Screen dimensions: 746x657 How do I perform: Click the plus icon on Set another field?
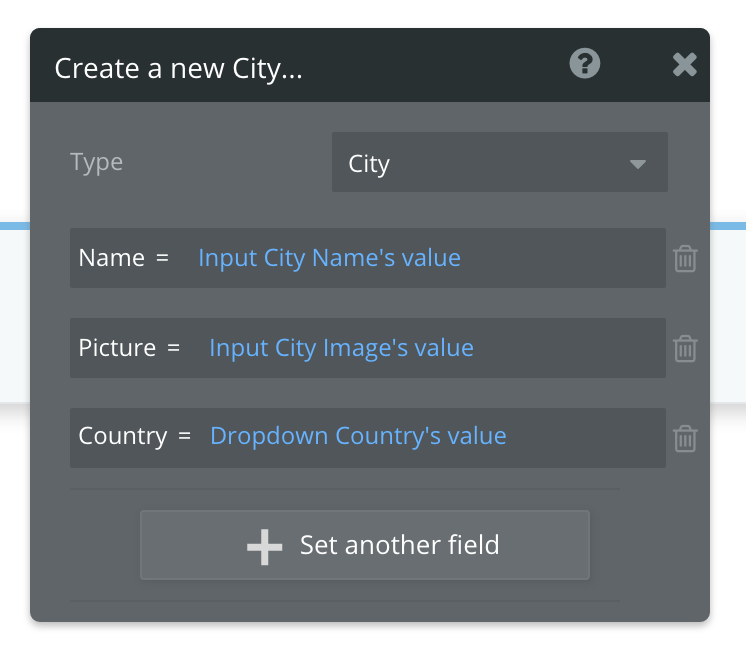point(265,546)
